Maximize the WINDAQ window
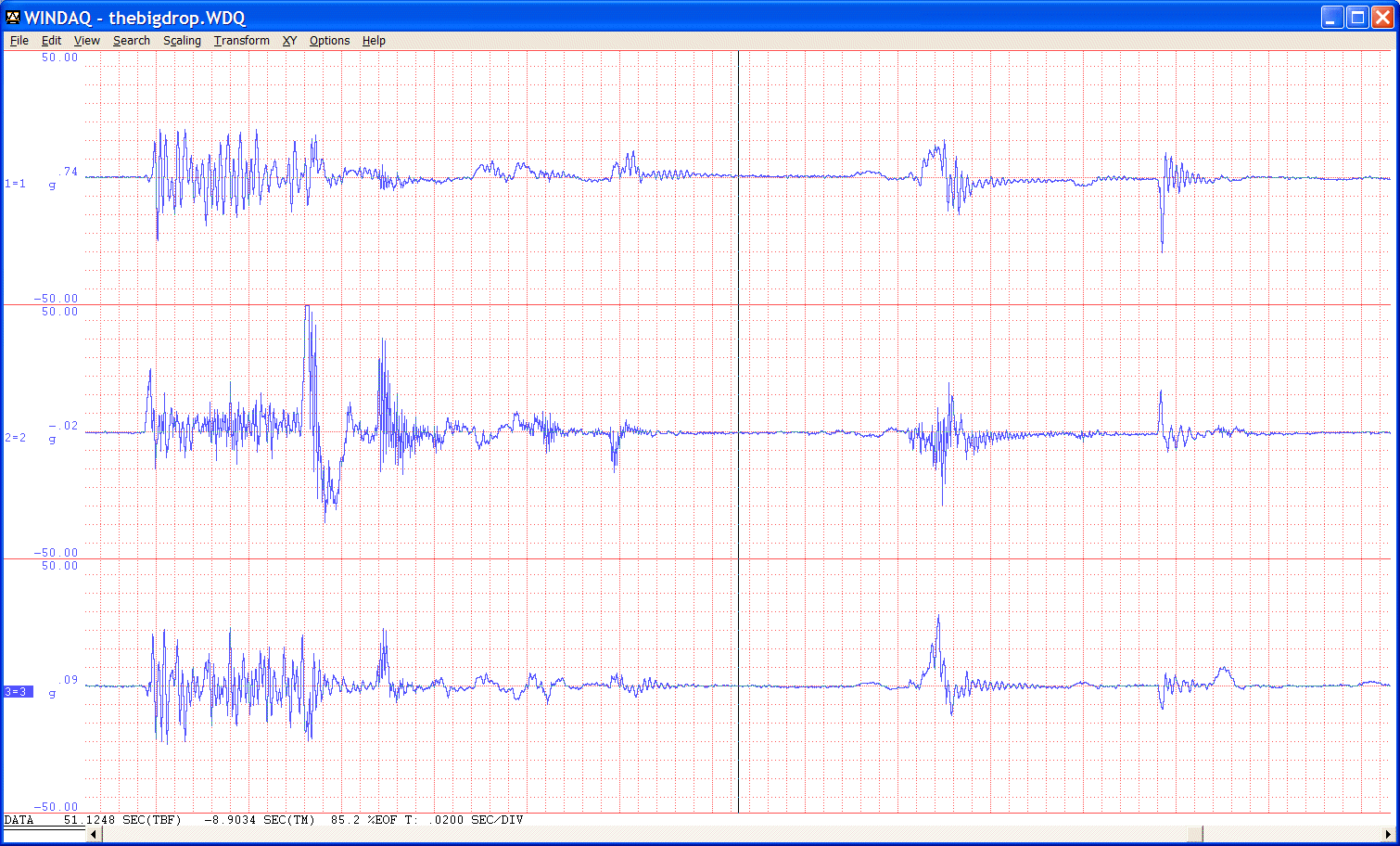 (1357, 18)
